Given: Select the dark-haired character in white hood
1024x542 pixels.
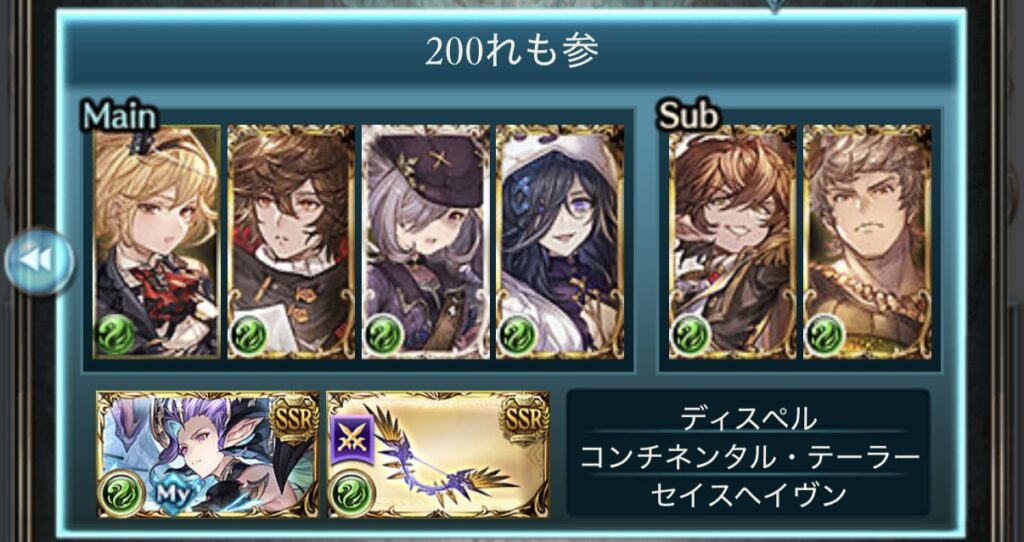Looking at the screenshot, I should (x=560, y=242).
